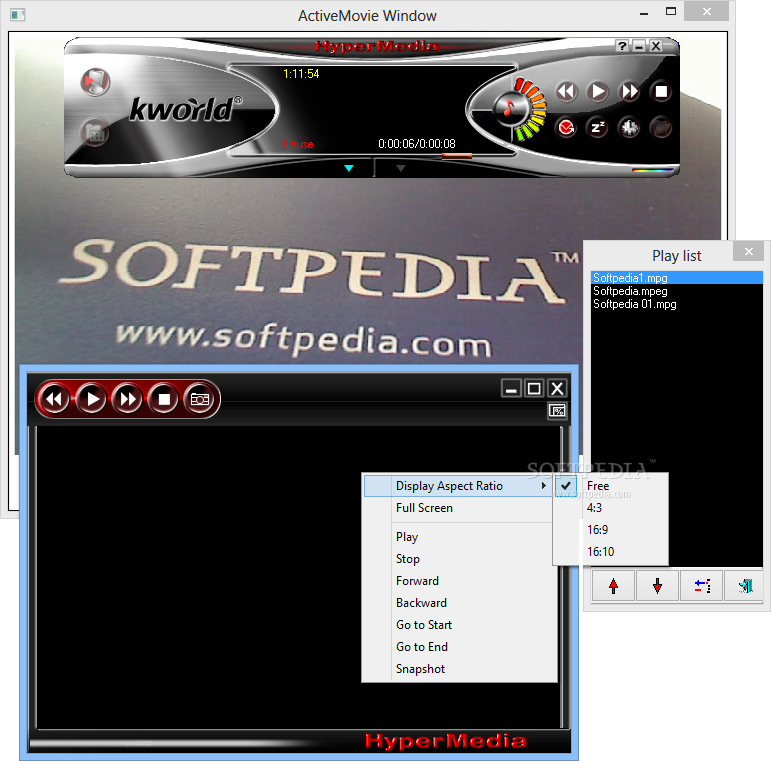Close the HyperMedia control panel
771x761 pixels.
[x=655, y=46]
